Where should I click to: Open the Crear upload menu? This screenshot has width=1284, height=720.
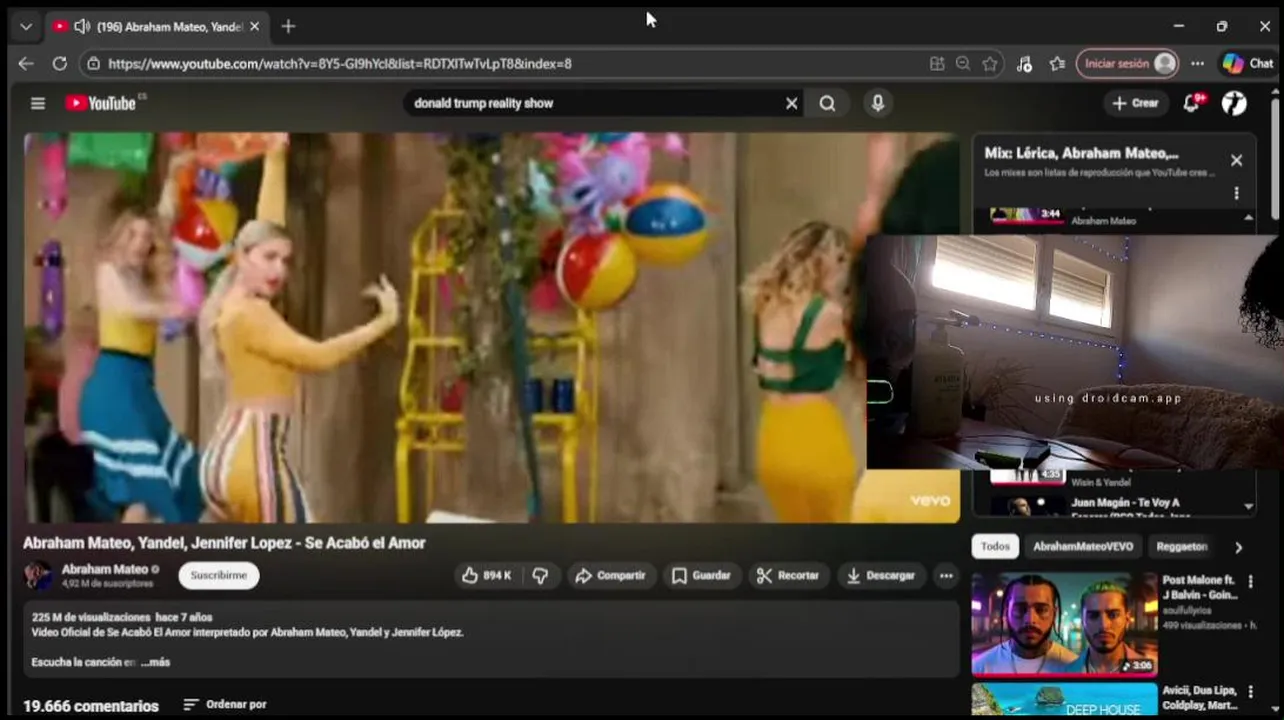pos(1135,103)
